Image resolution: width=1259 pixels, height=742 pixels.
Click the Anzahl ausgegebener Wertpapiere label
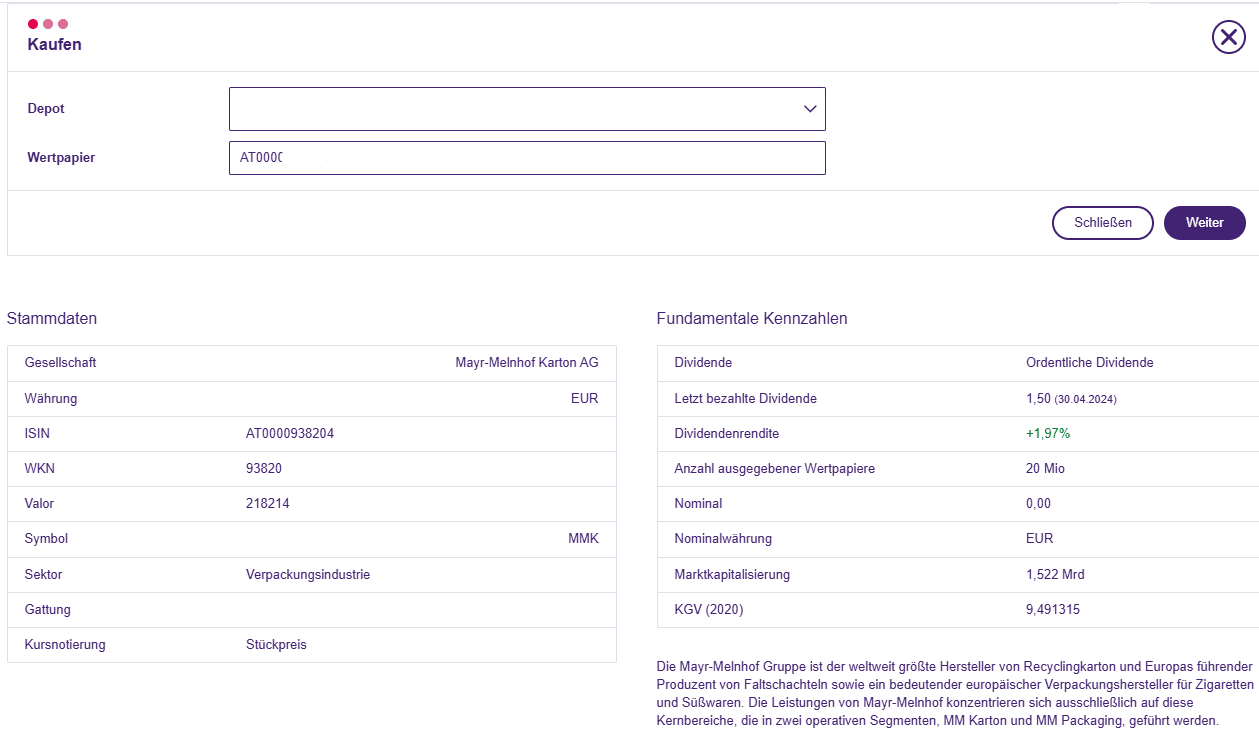pos(775,469)
